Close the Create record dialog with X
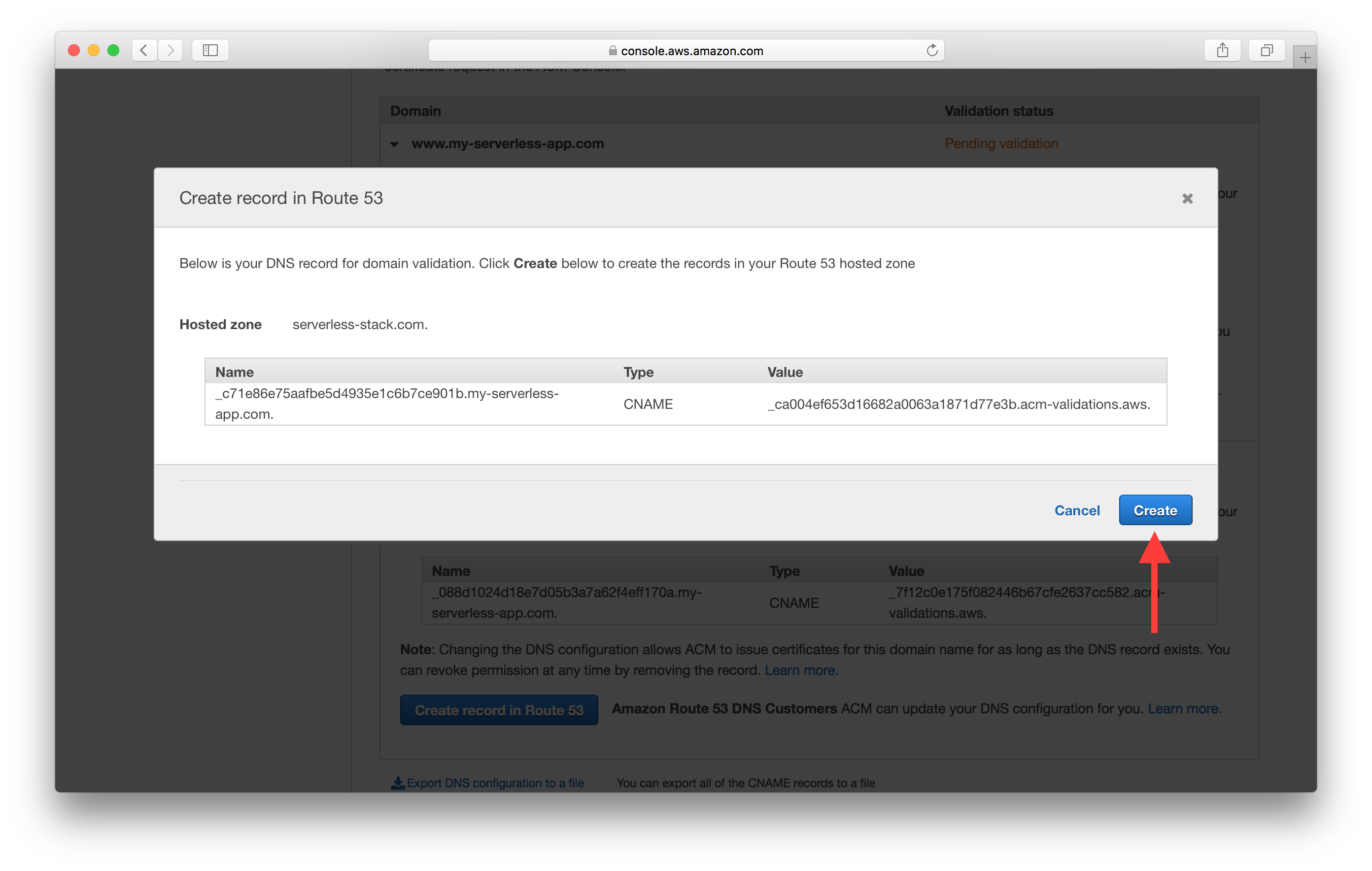The height and width of the screenshot is (871, 1372). (x=1187, y=198)
